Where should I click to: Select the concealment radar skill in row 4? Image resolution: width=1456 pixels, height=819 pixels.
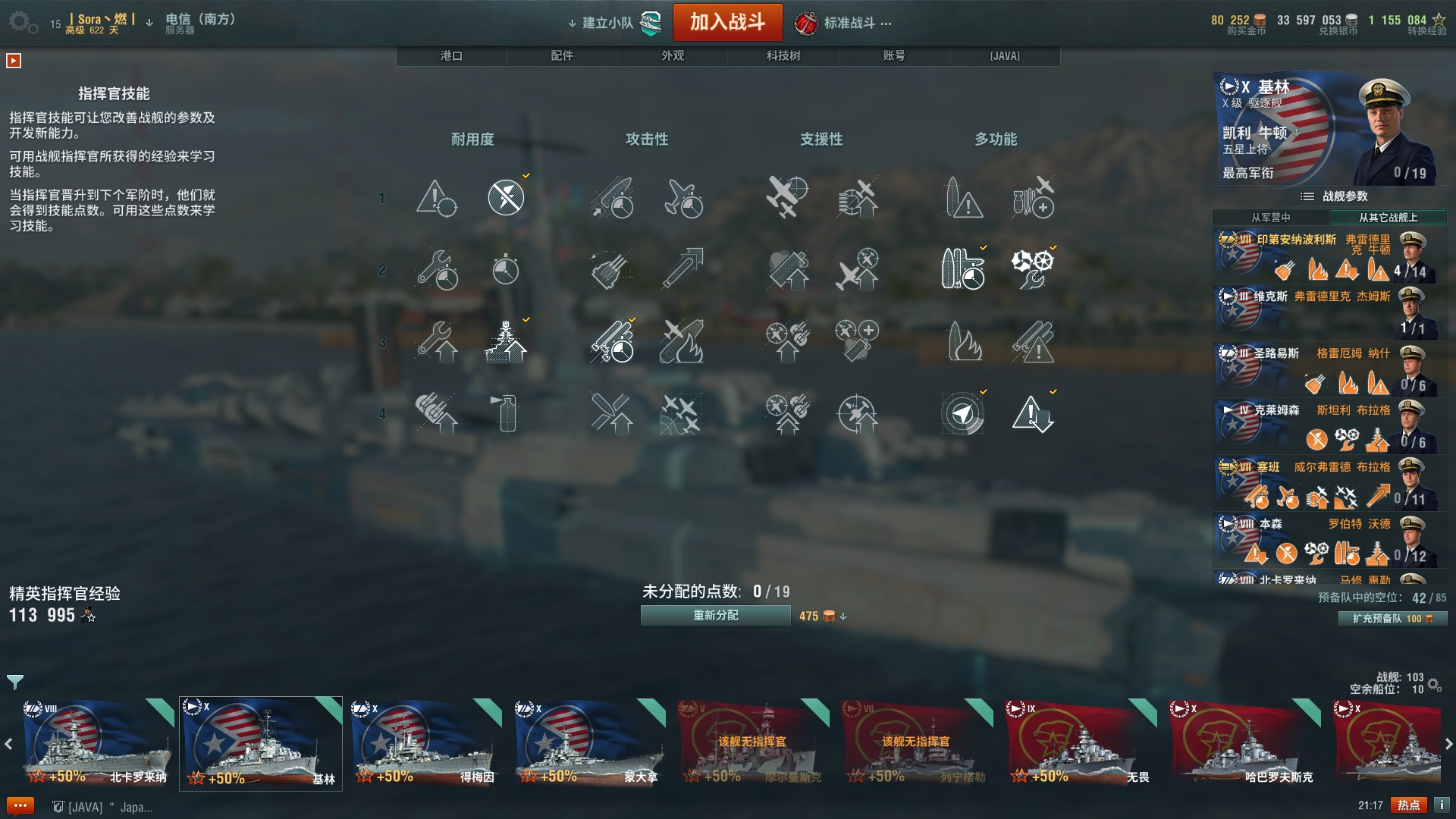click(x=962, y=414)
